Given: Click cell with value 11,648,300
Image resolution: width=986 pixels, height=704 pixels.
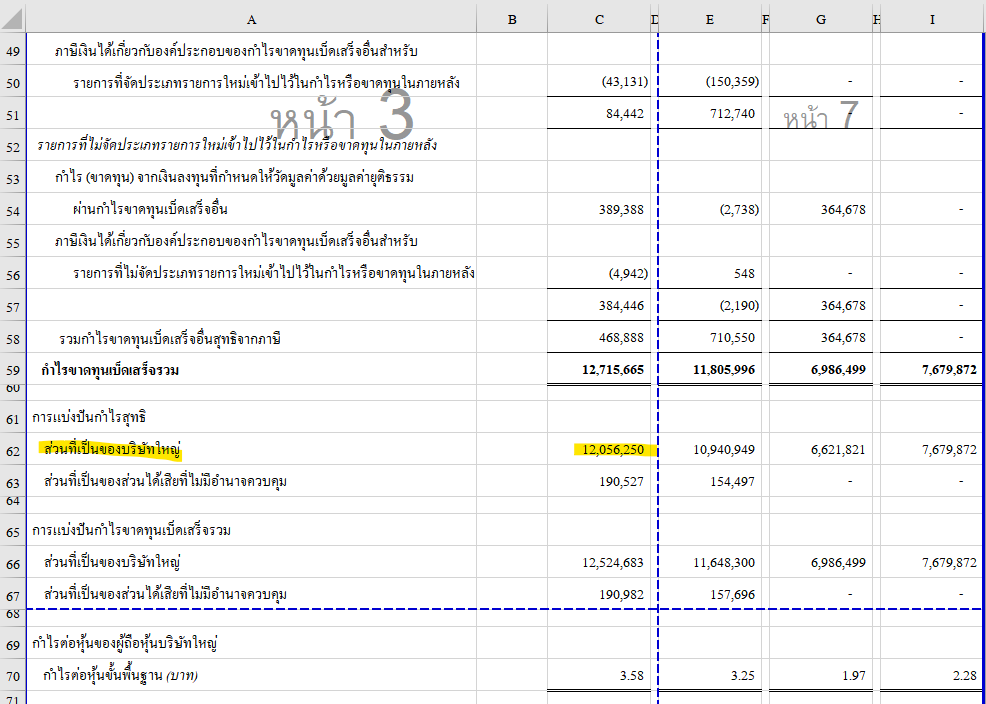Looking at the screenshot, I should [710, 563].
